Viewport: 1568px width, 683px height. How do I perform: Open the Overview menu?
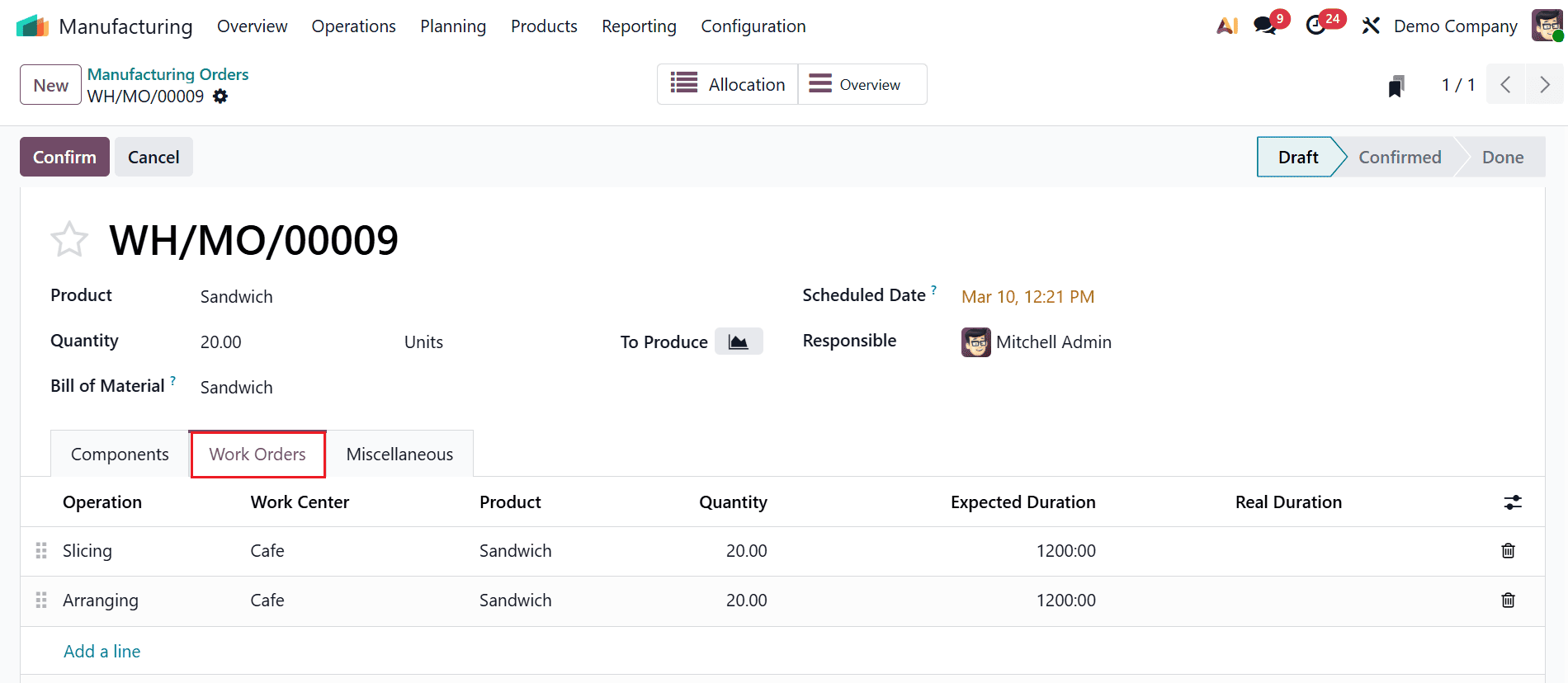click(252, 26)
